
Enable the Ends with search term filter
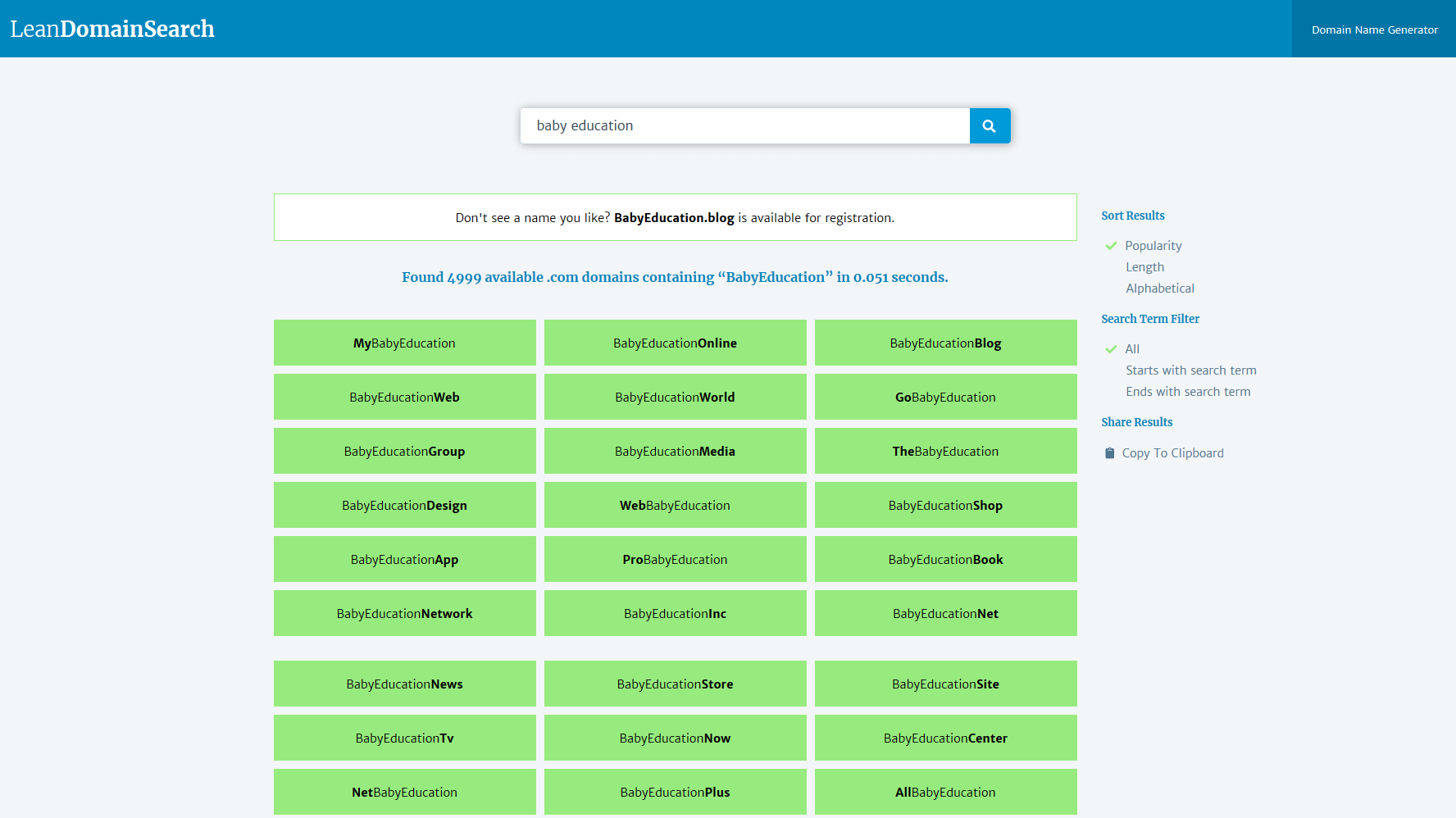coord(1189,391)
